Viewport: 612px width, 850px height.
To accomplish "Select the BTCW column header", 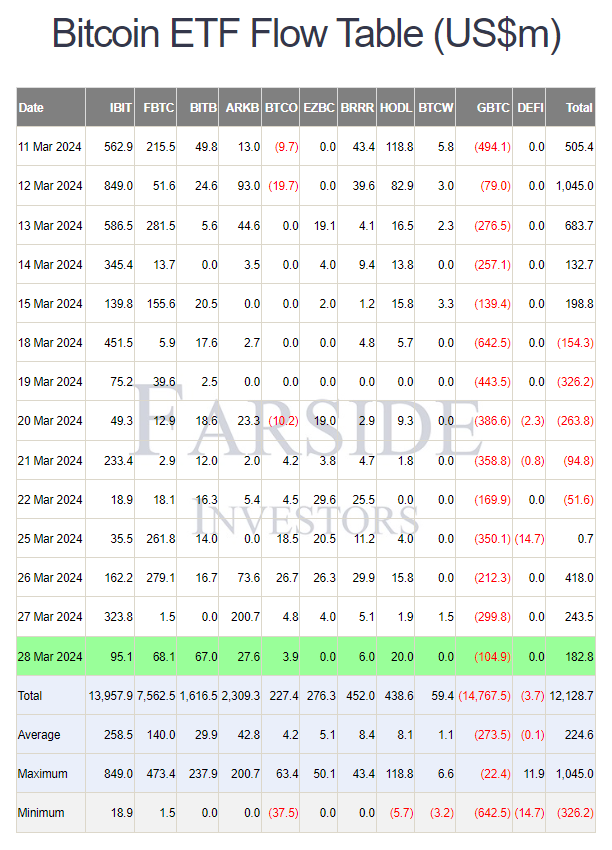I will 435,107.
